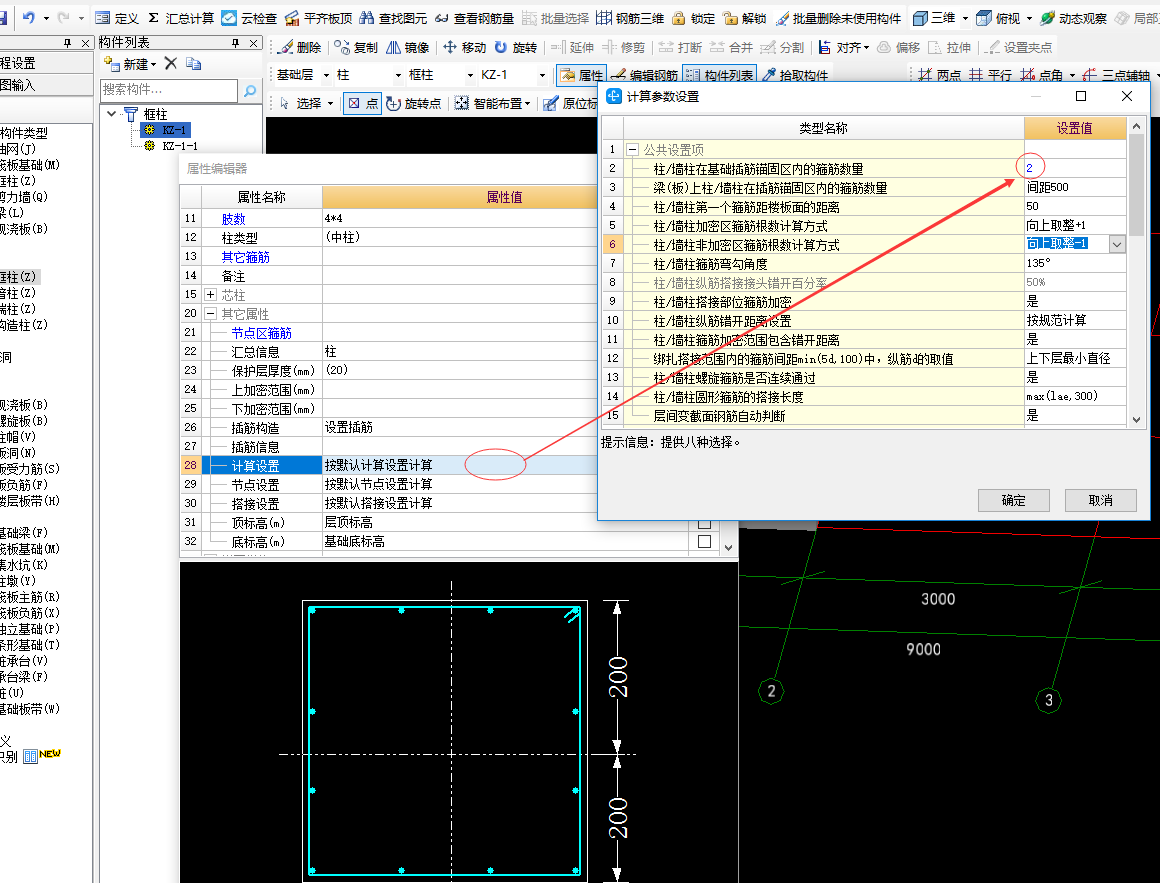The height and width of the screenshot is (883, 1160).
Task: Select KZ-1-1 in component tree
Action: click(x=180, y=146)
